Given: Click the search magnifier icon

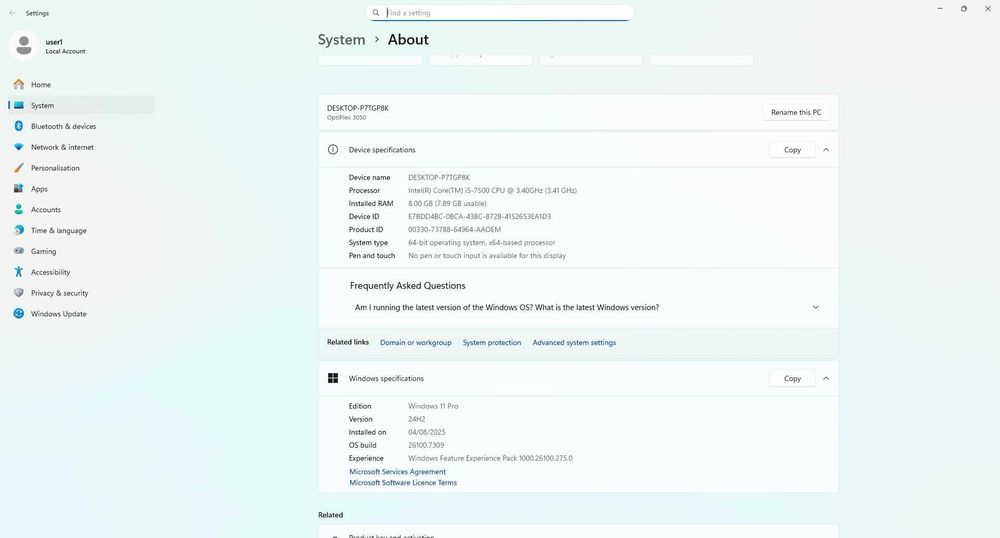Looking at the screenshot, I should point(376,13).
